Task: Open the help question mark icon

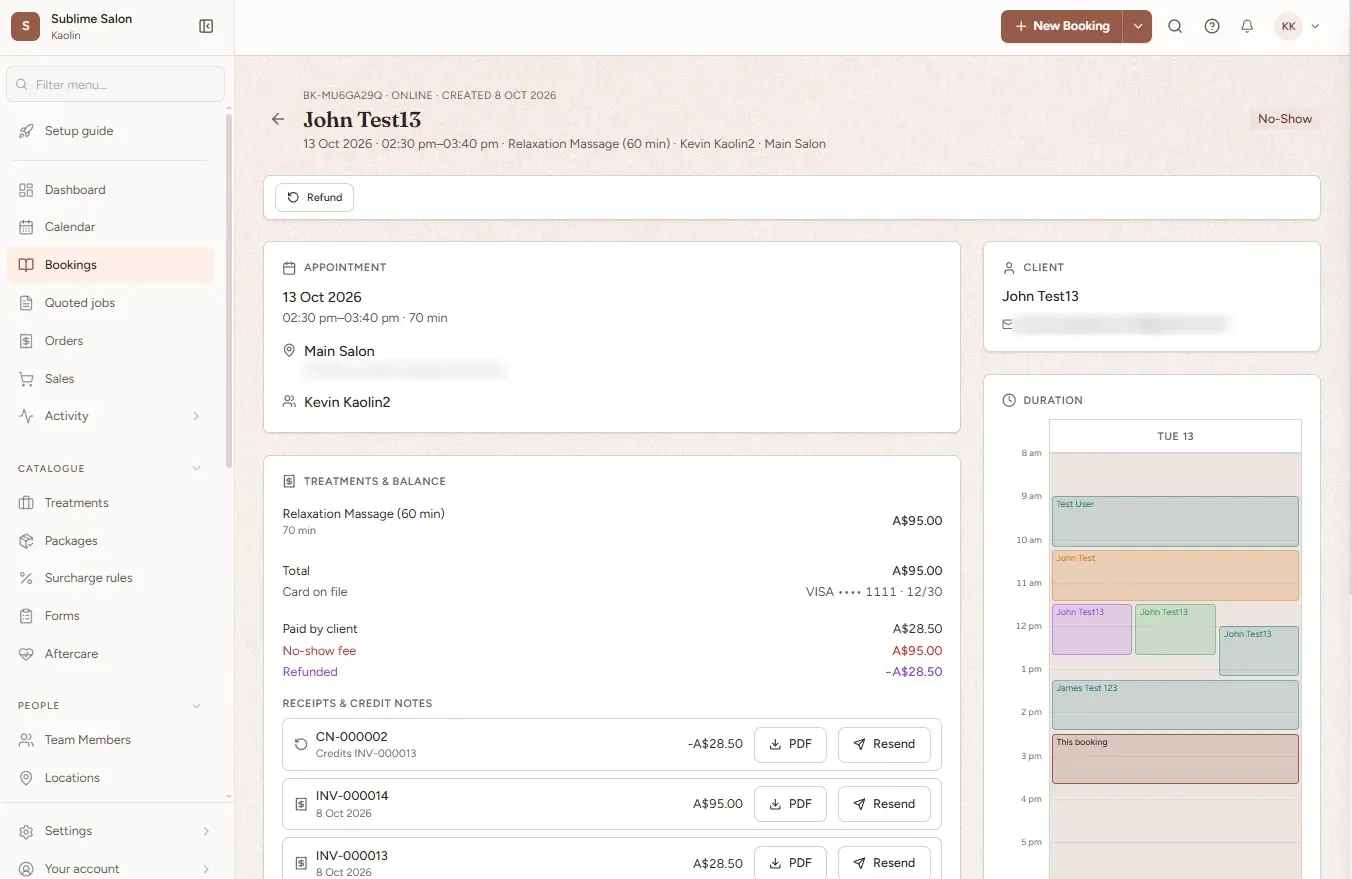Action: pos(1212,26)
